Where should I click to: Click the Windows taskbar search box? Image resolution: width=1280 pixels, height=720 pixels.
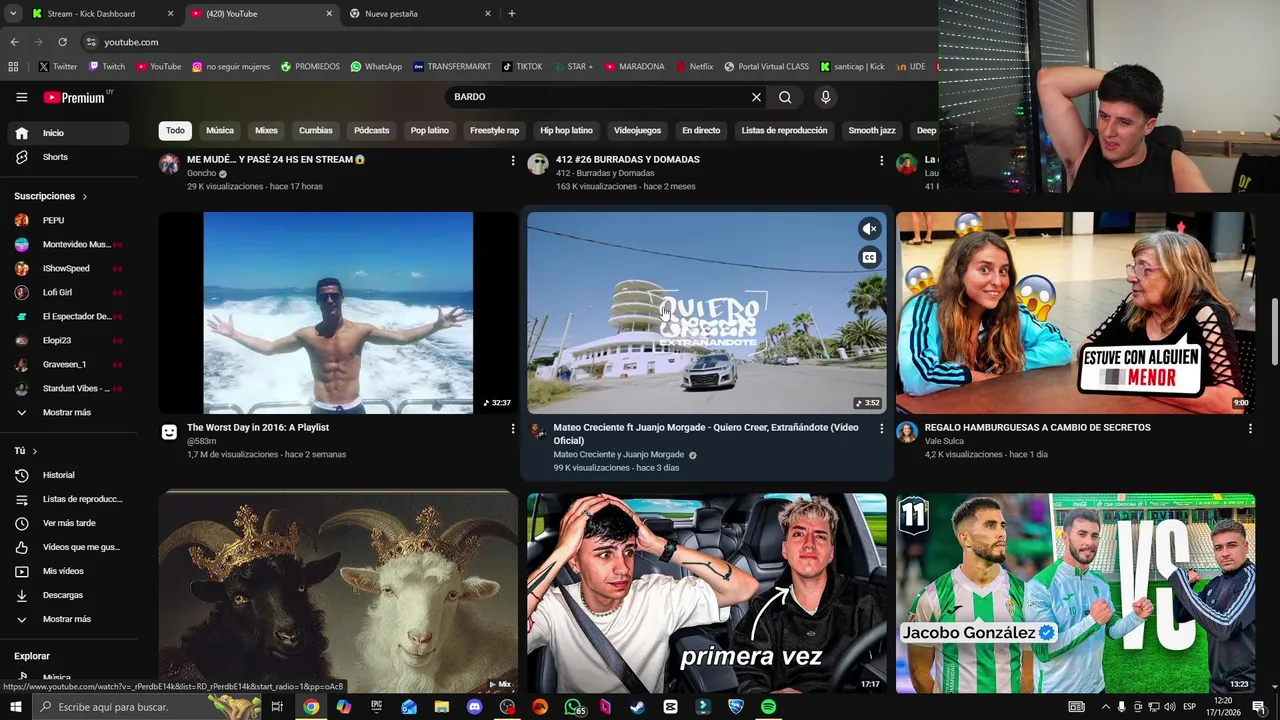(x=145, y=707)
